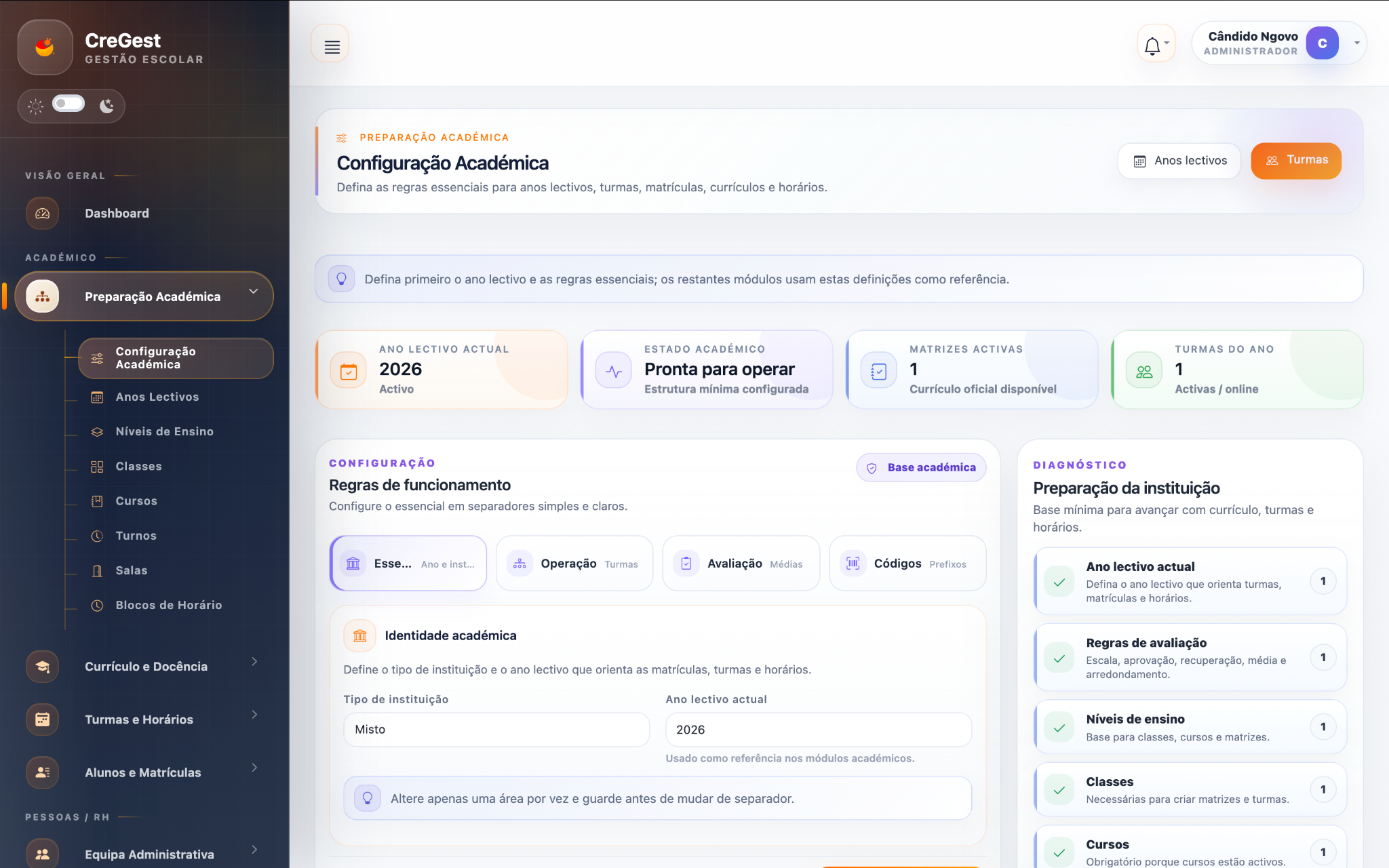
Task: Click the Estado Académico pulse icon
Action: tap(614, 372)
